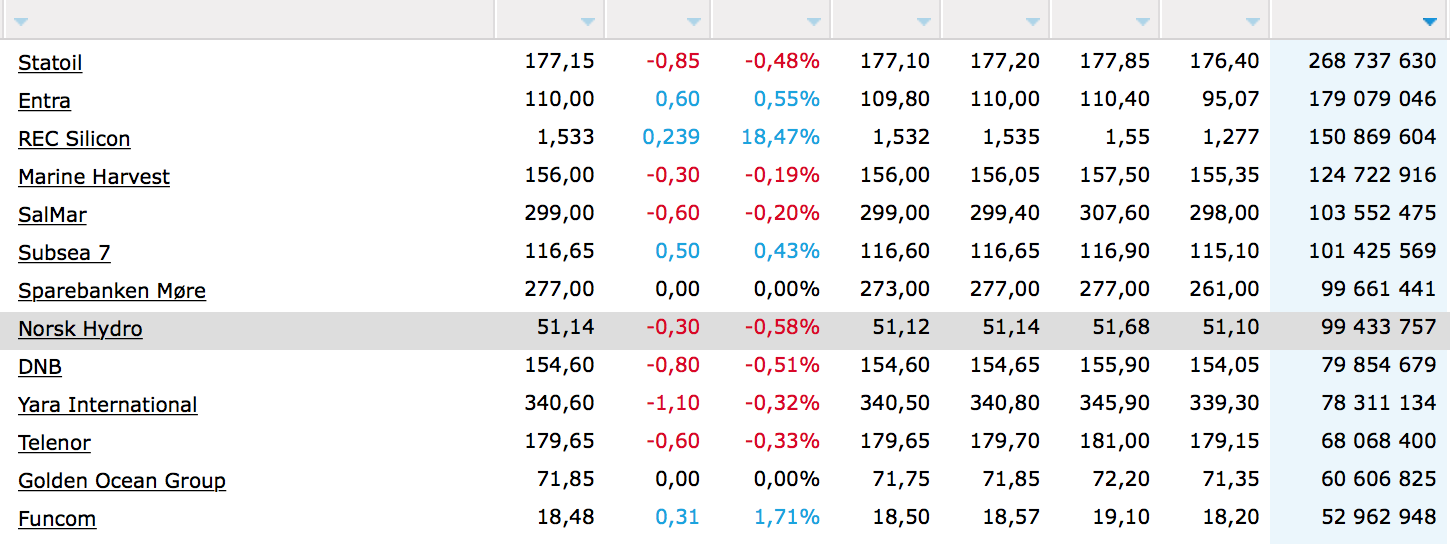This screenshot has width=1450, height=544.
Task: Sort arrow above the last price column starting 177,15
Action: 588,21
